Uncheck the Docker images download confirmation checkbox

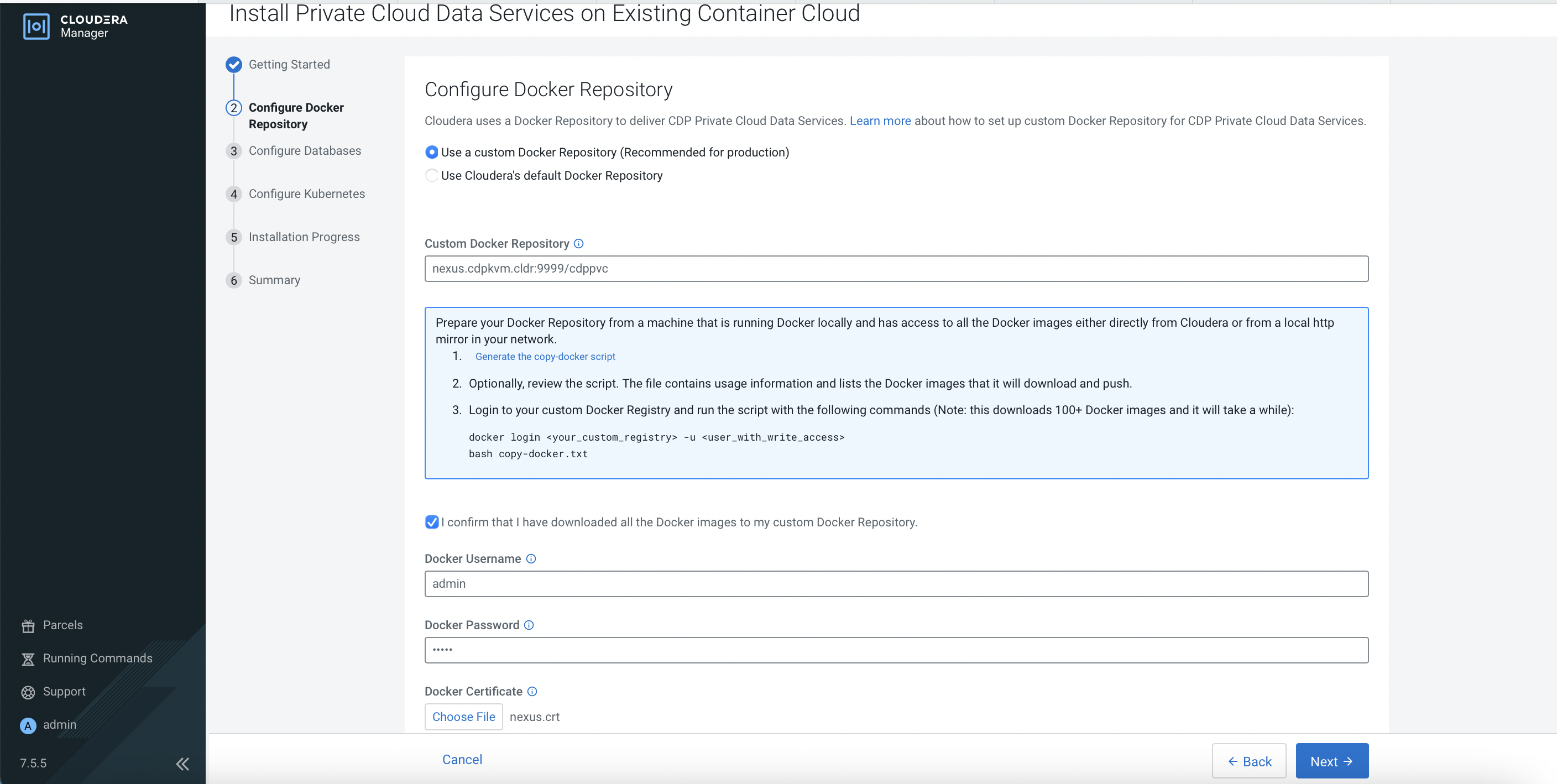pos(432,522)
